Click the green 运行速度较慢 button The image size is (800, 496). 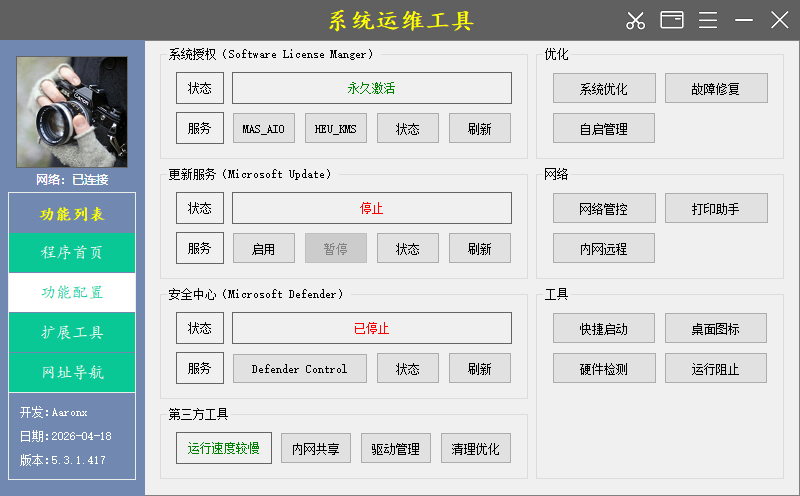[223, 448]
